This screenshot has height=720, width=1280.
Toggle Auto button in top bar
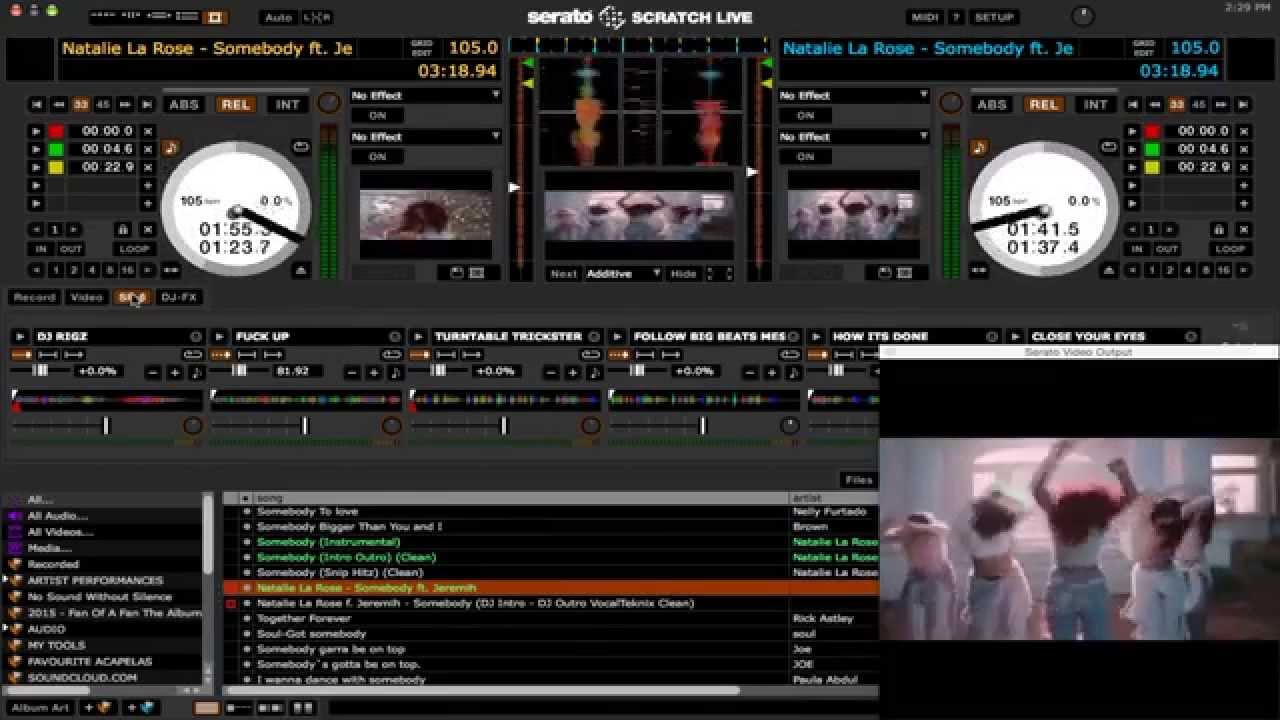(x=278, y=17)
